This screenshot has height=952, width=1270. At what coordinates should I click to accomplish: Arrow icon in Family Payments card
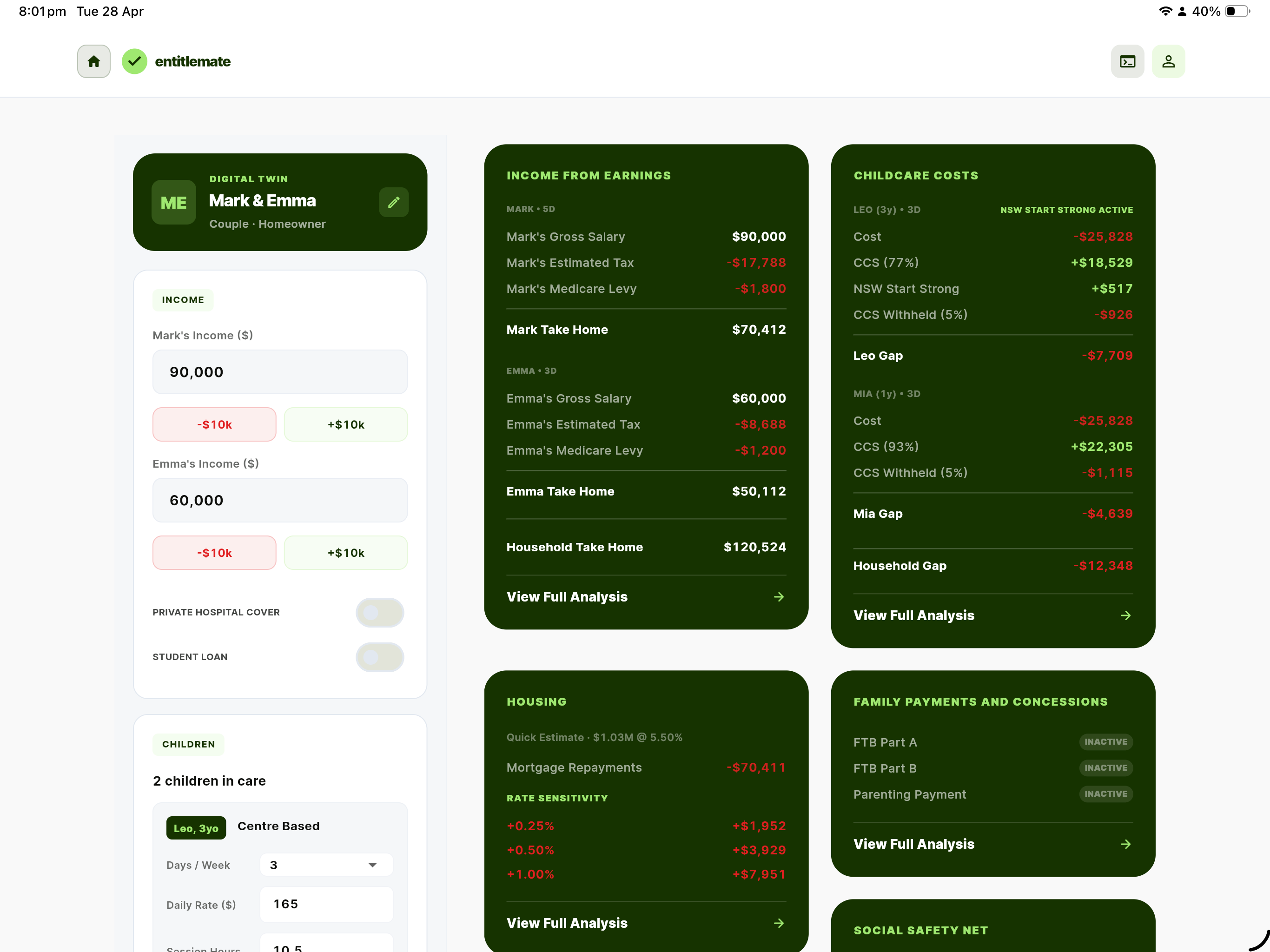pyautogui.click(x=1125, y=844)
